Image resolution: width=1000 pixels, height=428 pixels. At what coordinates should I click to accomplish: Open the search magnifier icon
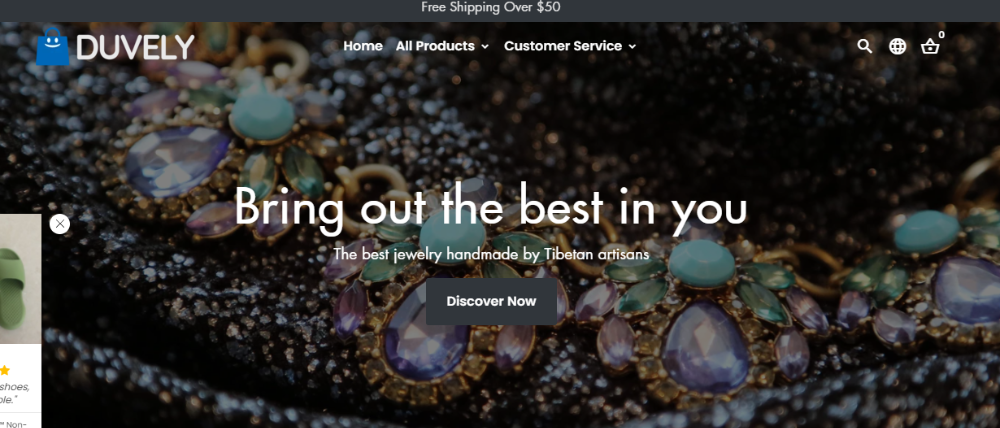[x=864, y=46]
